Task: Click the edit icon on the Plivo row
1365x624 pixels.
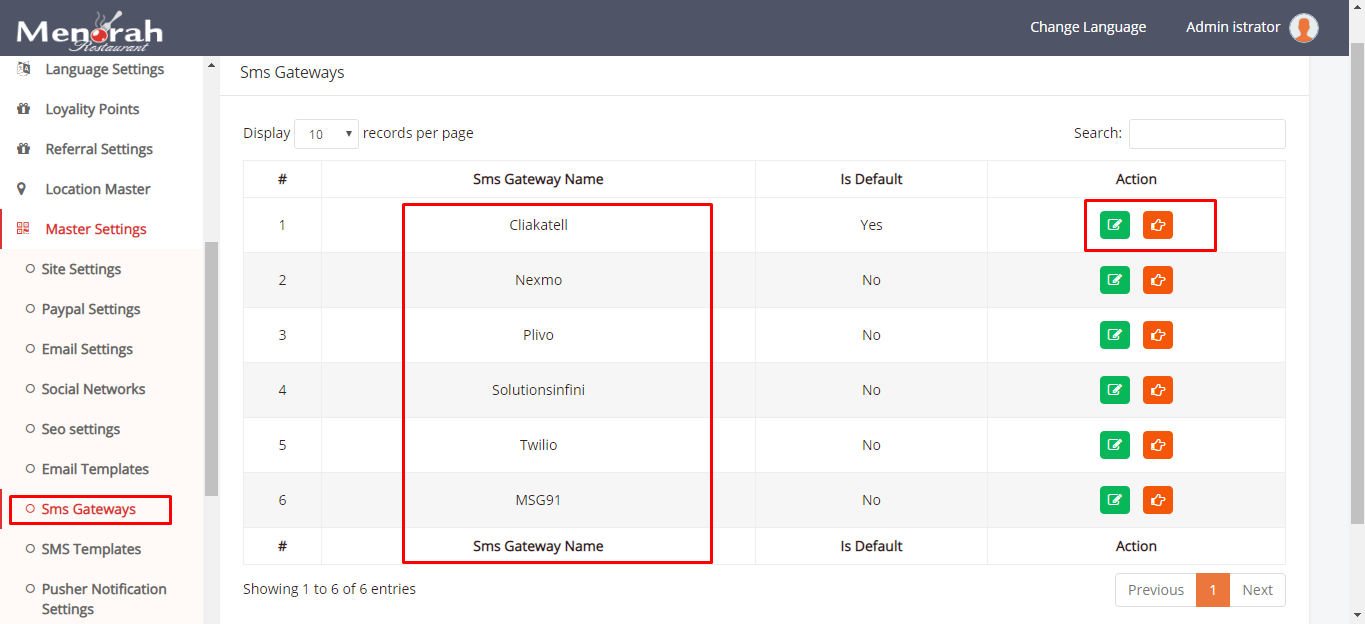Action: click(1114, 335)
